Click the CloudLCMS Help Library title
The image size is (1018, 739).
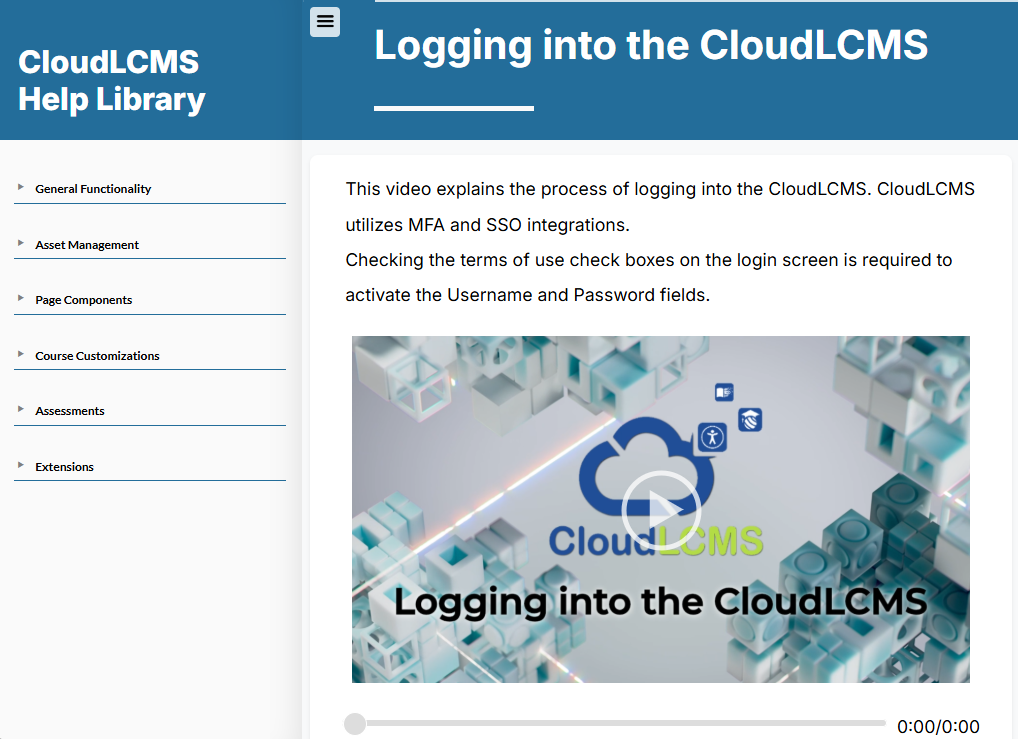[x=108, y=80]
